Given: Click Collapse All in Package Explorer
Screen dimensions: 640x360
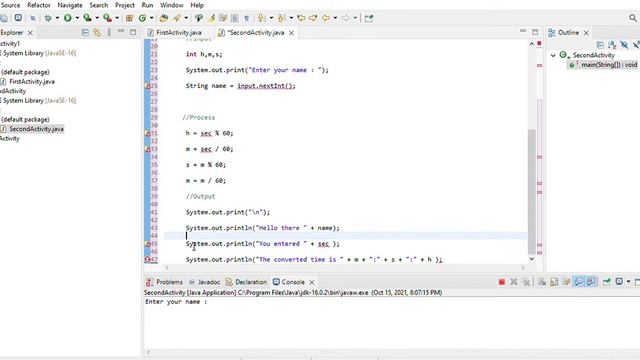Looking at the screenshot, I should (x=85, y=33).
